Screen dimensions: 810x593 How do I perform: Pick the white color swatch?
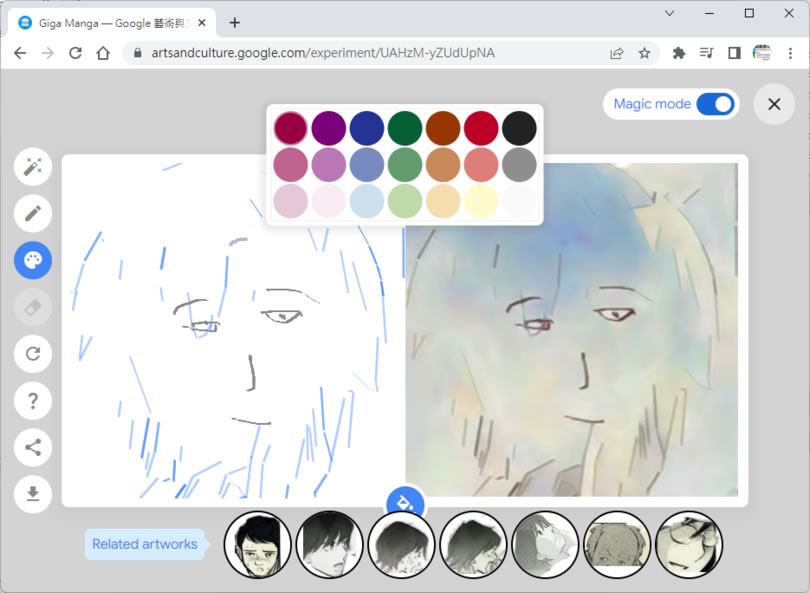coord(519,201)
